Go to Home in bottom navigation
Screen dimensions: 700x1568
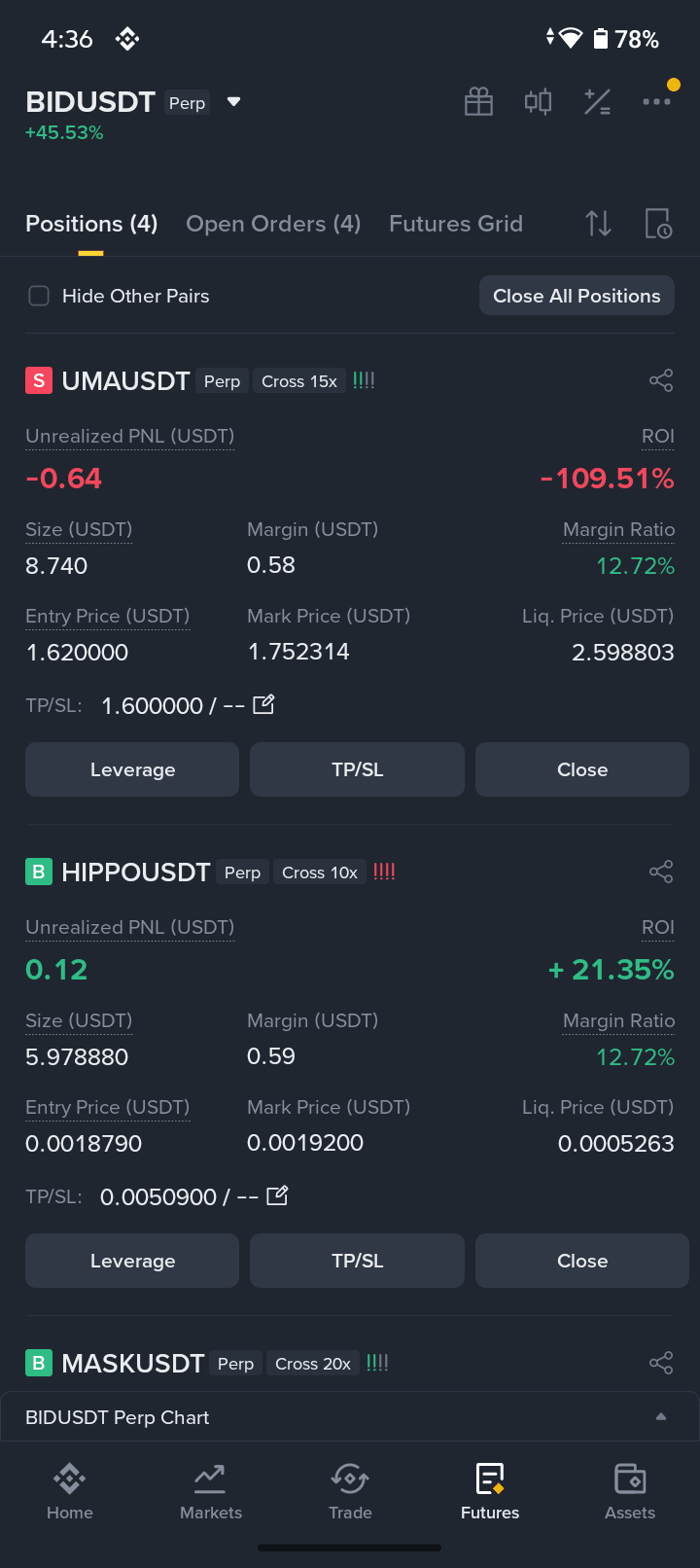click(x=70, y=1491)
